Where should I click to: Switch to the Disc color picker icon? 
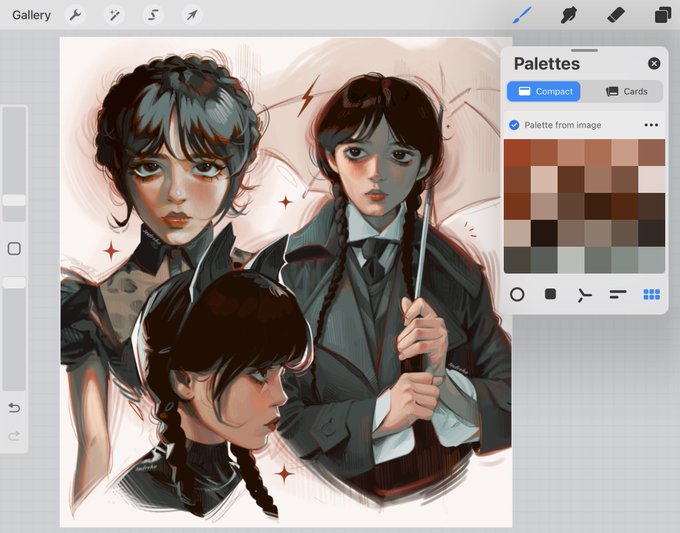pos(517,294)
